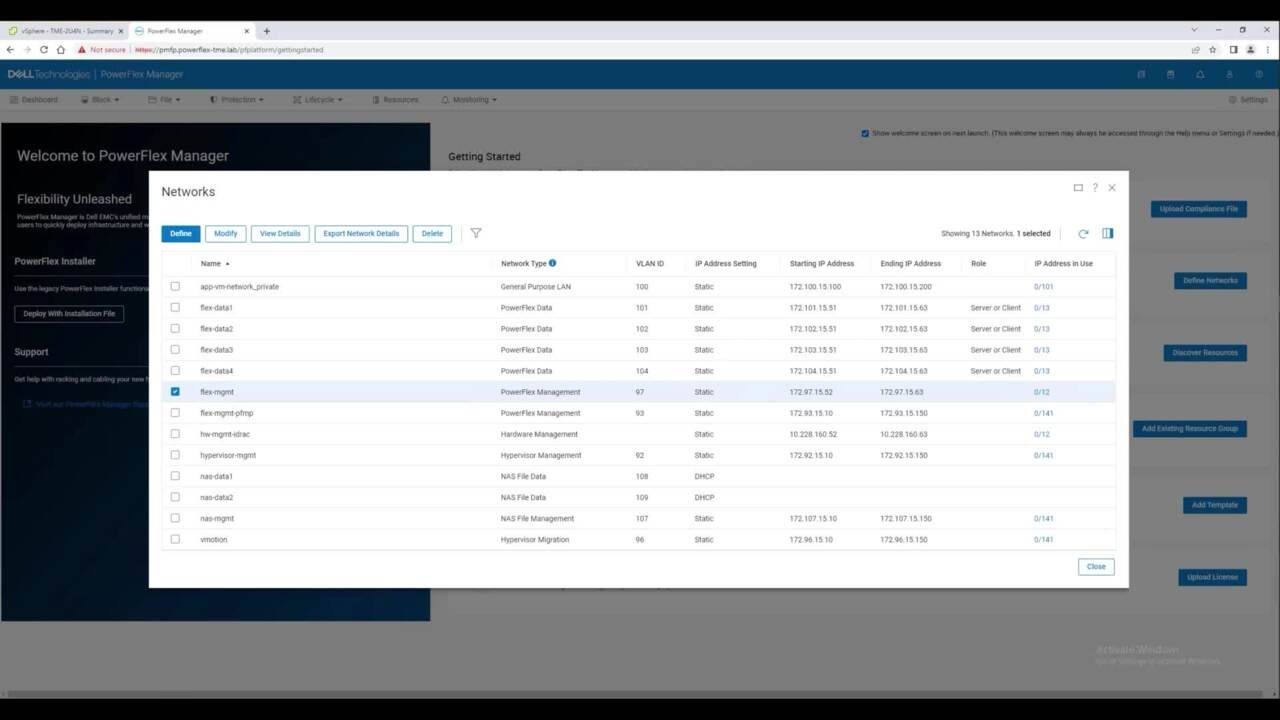Switch to the vSphere TME-204N browser tab
Viewport: 1280px width, 720px height.
67,31
